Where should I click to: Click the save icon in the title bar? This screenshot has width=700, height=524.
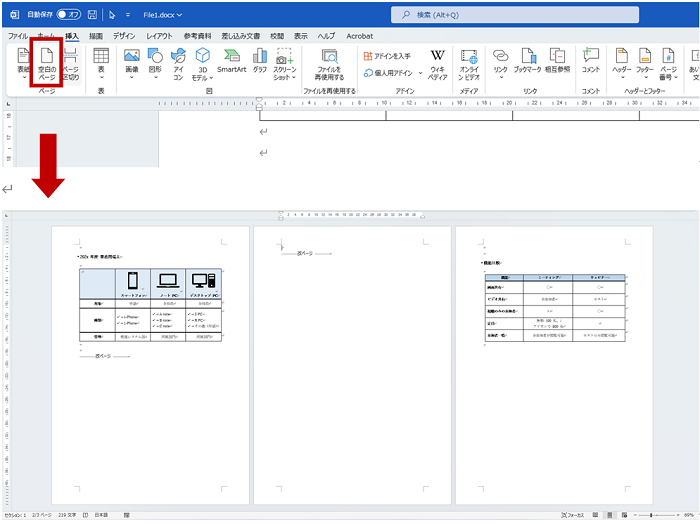tap(93, 15)
